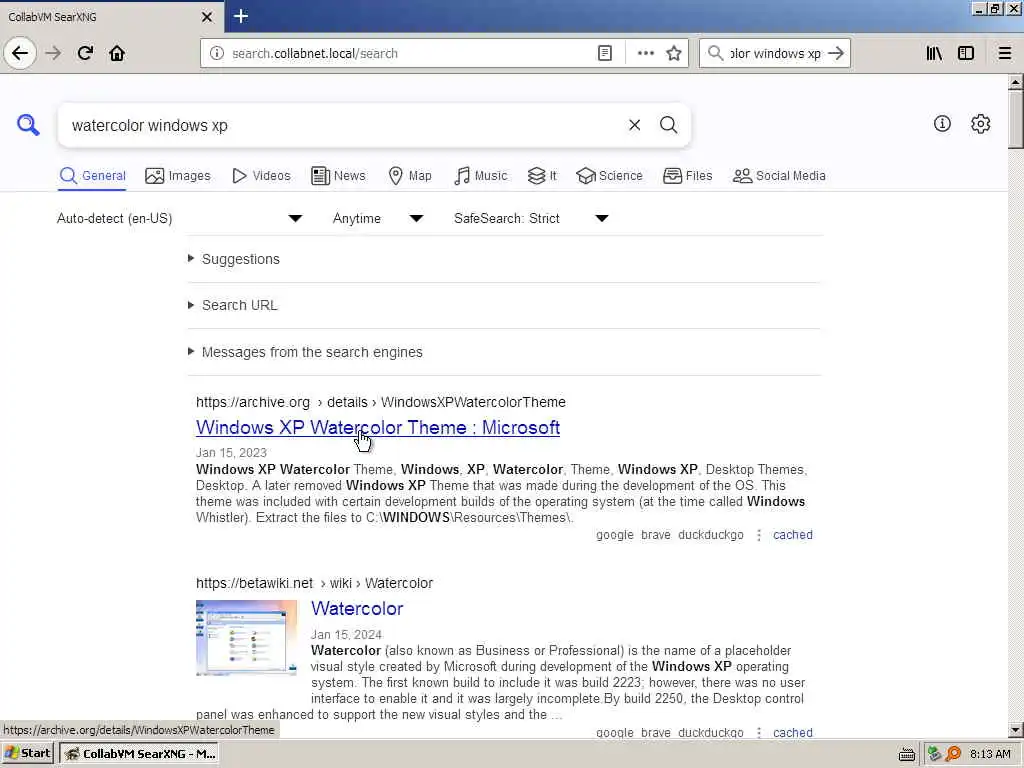This screenshot has height=768, width=1024.
Task: Open the SearXNG about info icon
Action: [x=942, y=123]
